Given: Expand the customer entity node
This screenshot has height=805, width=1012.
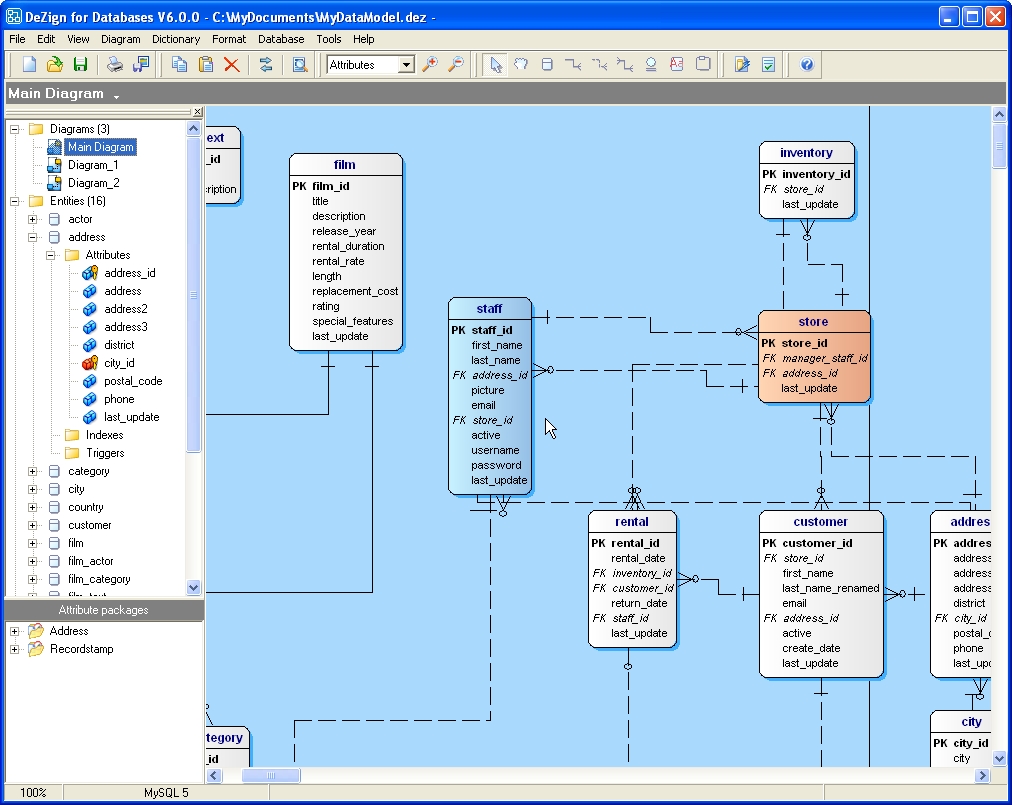Looking at the screenshot, I should tap(32, 525).
